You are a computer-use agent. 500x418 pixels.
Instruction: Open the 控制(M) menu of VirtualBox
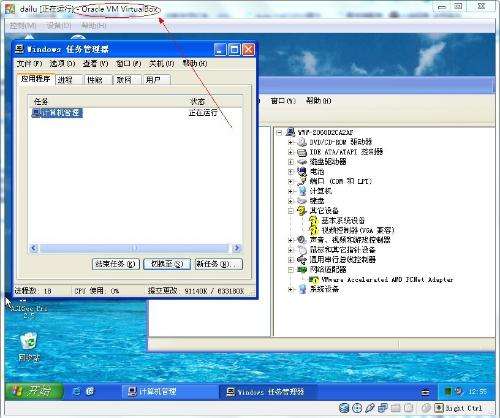point(23,25)
